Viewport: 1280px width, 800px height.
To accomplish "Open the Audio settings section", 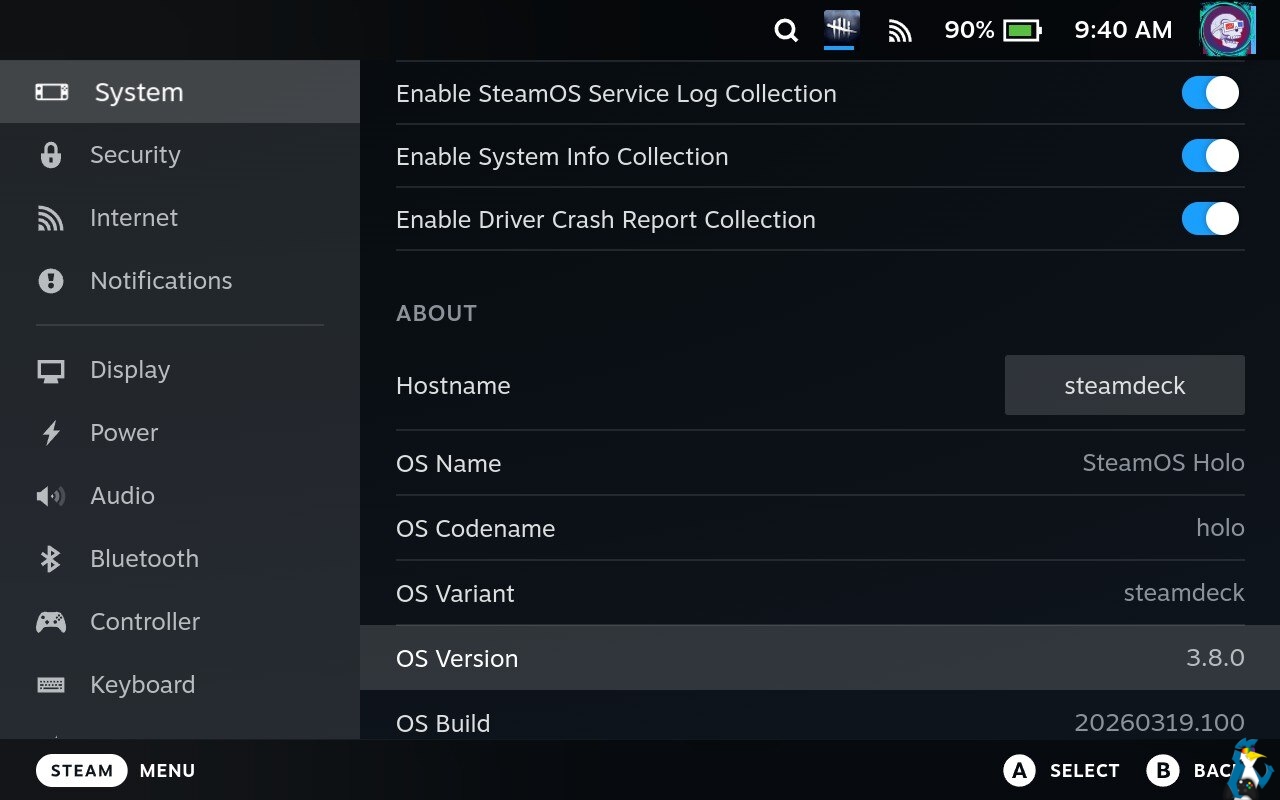I will [x=122, y=496].
